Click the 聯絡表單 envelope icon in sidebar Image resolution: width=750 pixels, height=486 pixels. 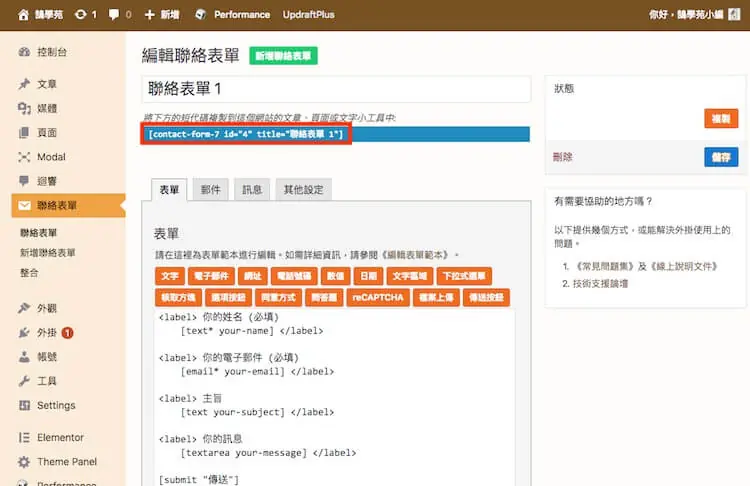click(x=24, y=205)
